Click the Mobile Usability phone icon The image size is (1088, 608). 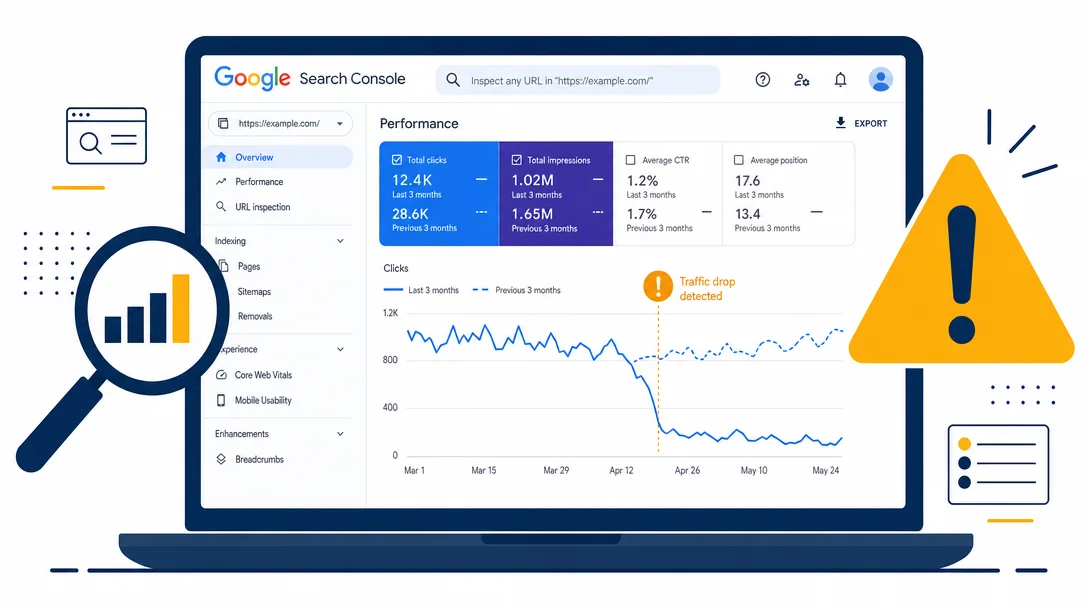click(221, 400)
